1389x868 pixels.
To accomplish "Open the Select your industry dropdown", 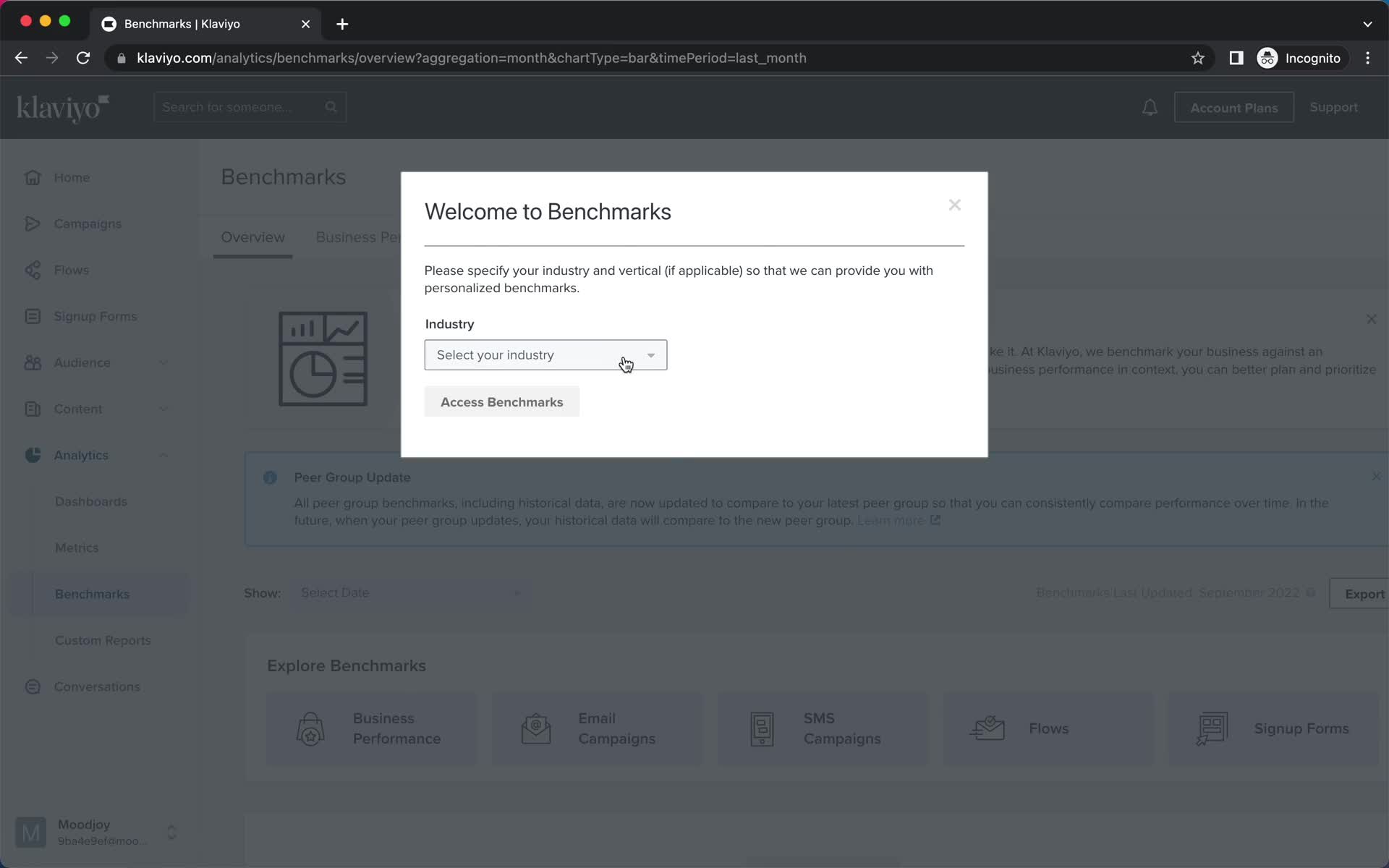I will click(545, 355).
